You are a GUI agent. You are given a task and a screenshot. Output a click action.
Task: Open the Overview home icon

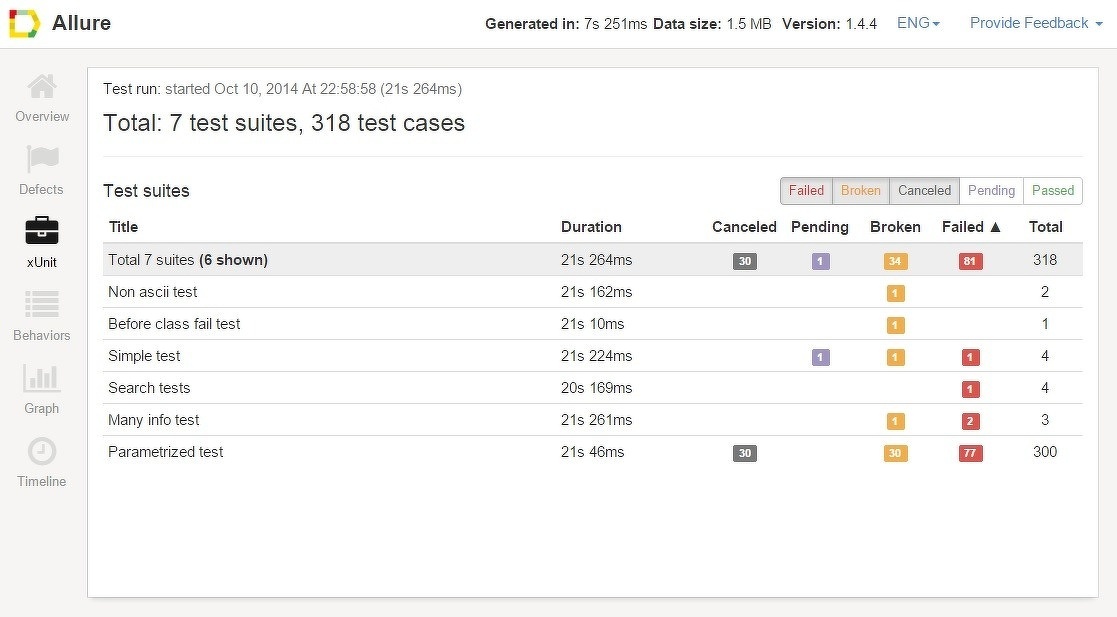click(42, 88)
